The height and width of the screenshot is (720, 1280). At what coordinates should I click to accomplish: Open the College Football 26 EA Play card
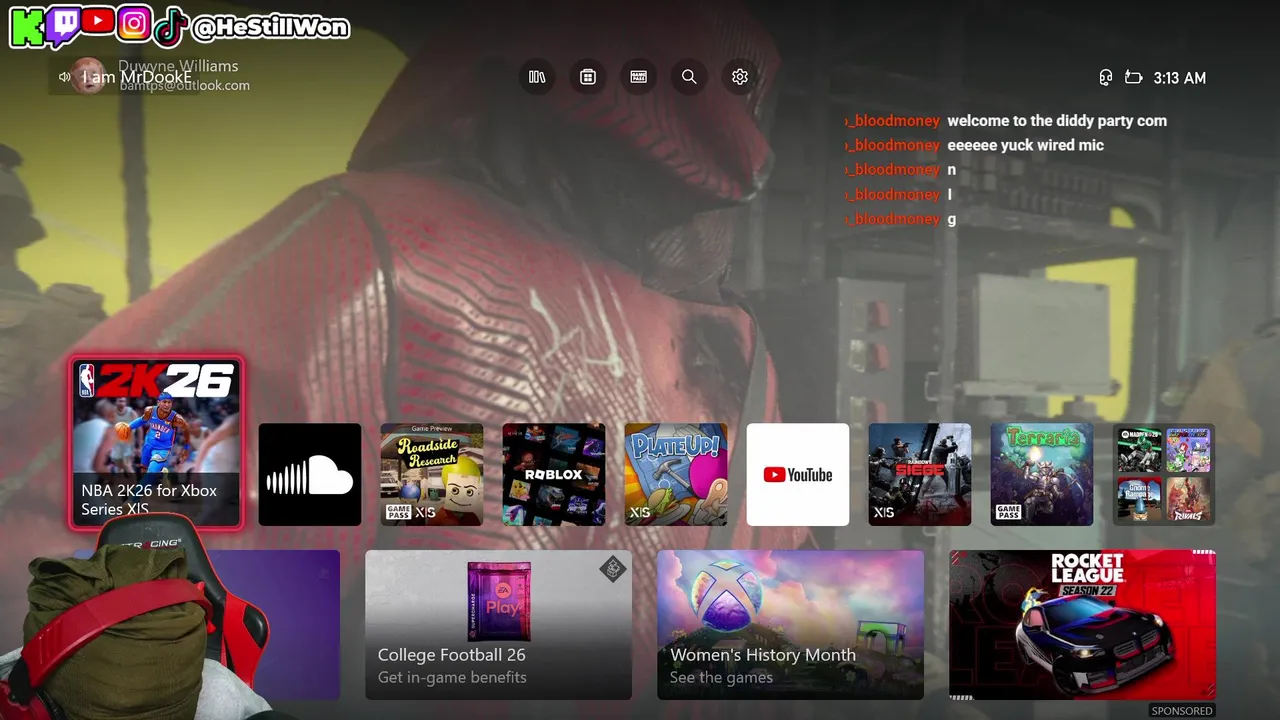[498, 625]
